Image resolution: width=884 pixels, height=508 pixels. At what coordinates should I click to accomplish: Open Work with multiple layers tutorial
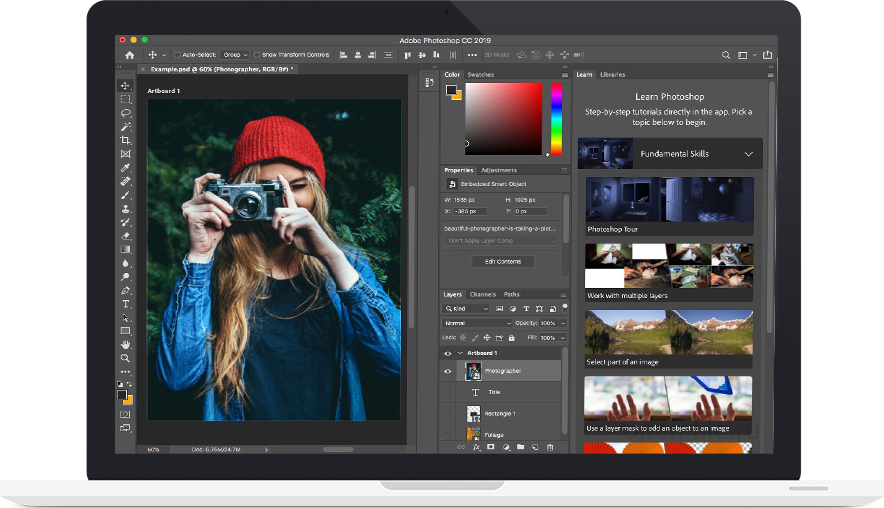click(669, 272)
